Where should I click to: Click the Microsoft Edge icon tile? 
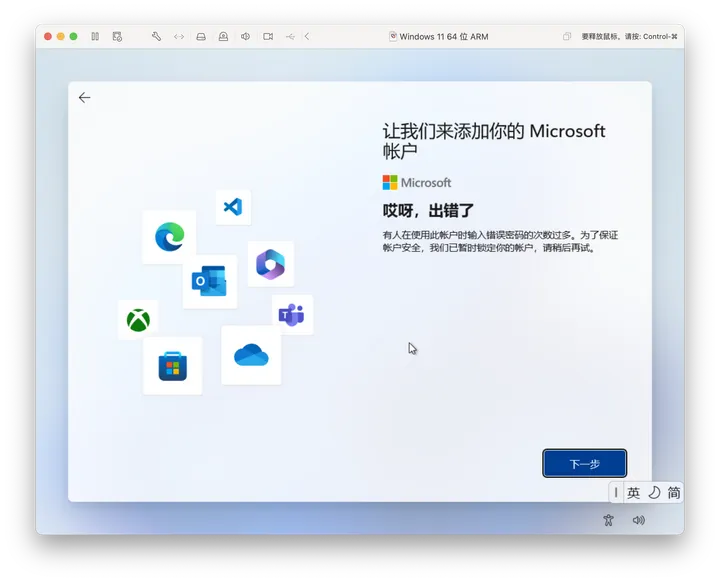(169, 237)
